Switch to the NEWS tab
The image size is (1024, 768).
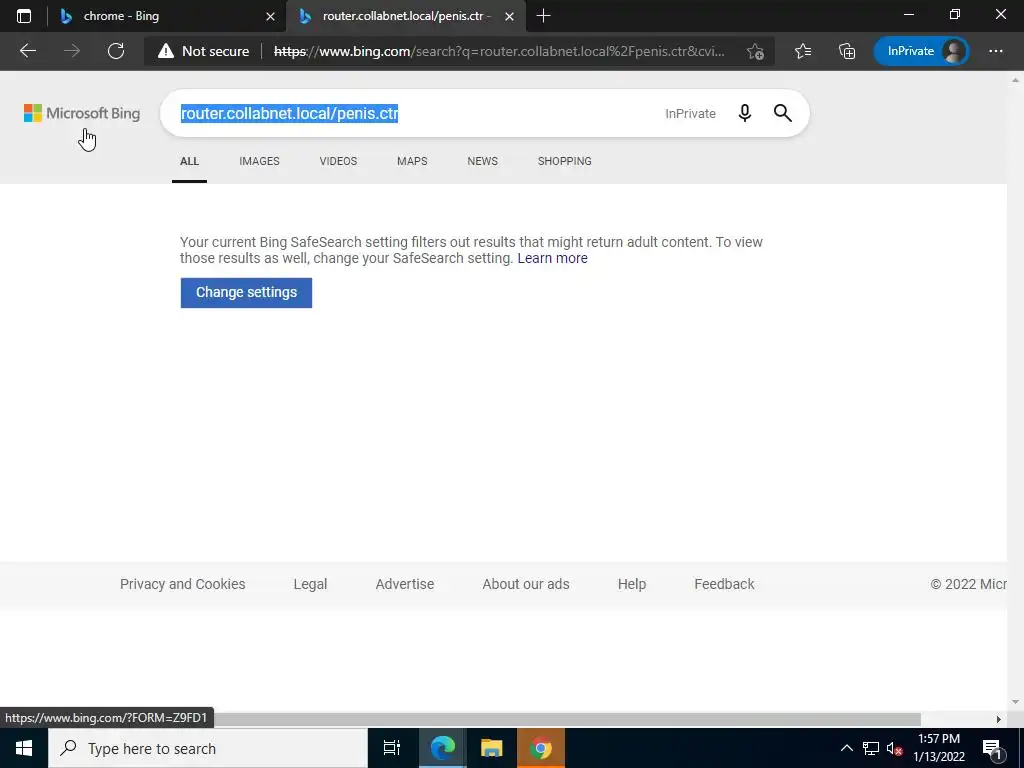tap(483, 161)
